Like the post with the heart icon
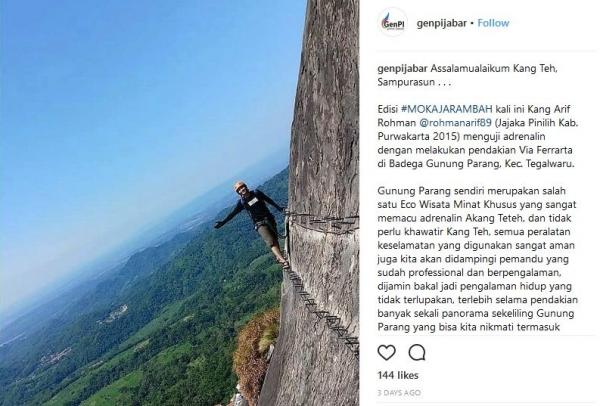The width and height of the screenshot is (600, 406). pos(386,352)
